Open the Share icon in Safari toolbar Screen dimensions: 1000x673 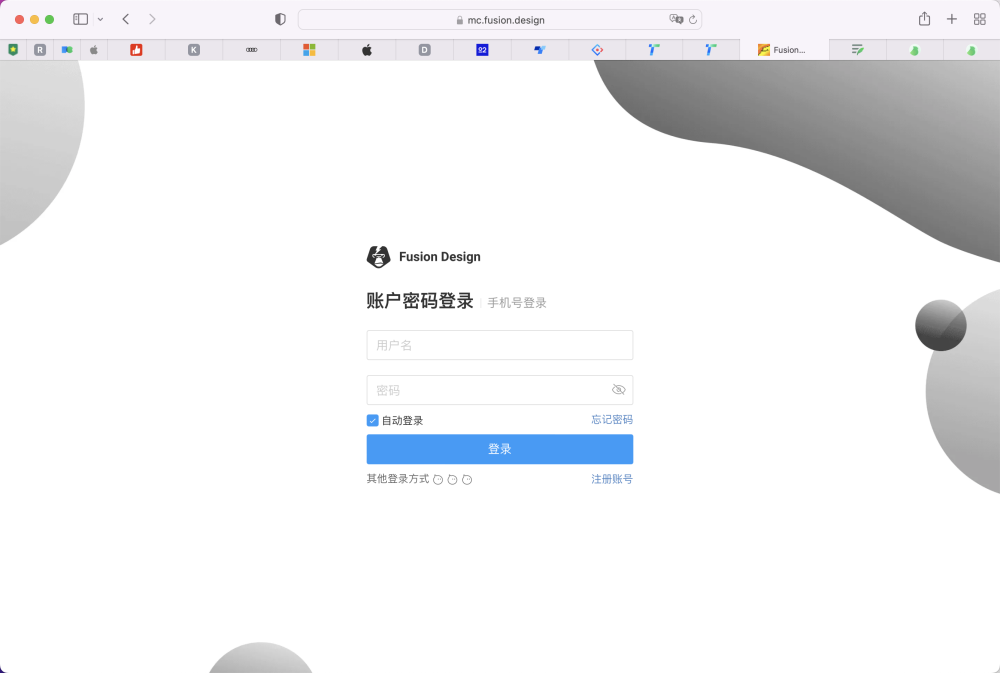coord(923,18)
